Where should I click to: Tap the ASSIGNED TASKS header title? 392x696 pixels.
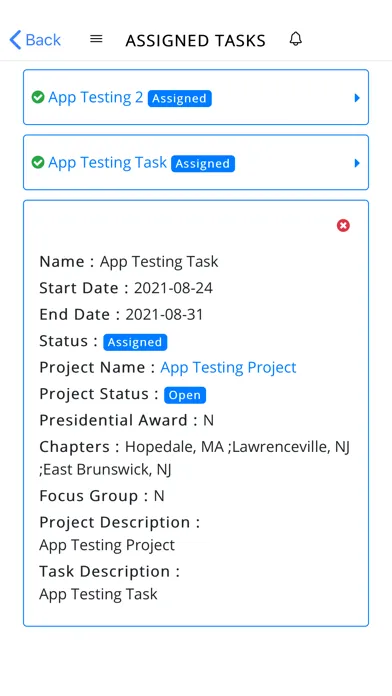(x=195, y=40)
